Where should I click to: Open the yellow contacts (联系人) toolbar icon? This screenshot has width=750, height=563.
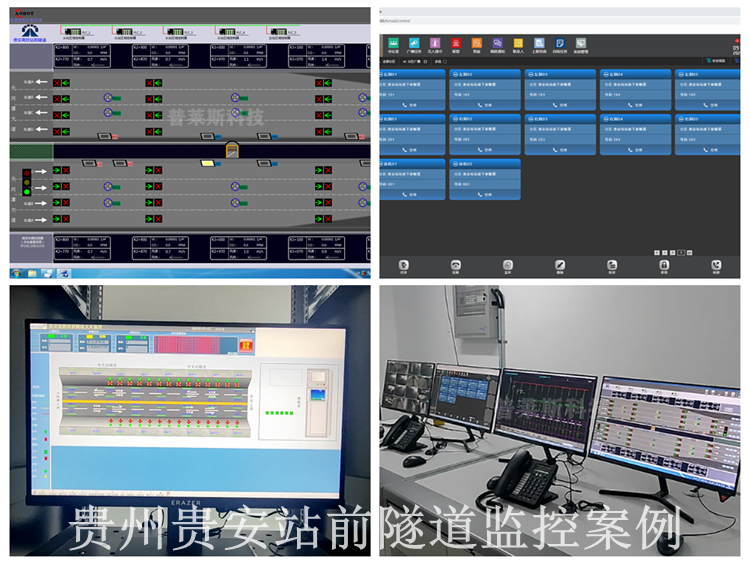pyautogui.click(x=518, y=44)
